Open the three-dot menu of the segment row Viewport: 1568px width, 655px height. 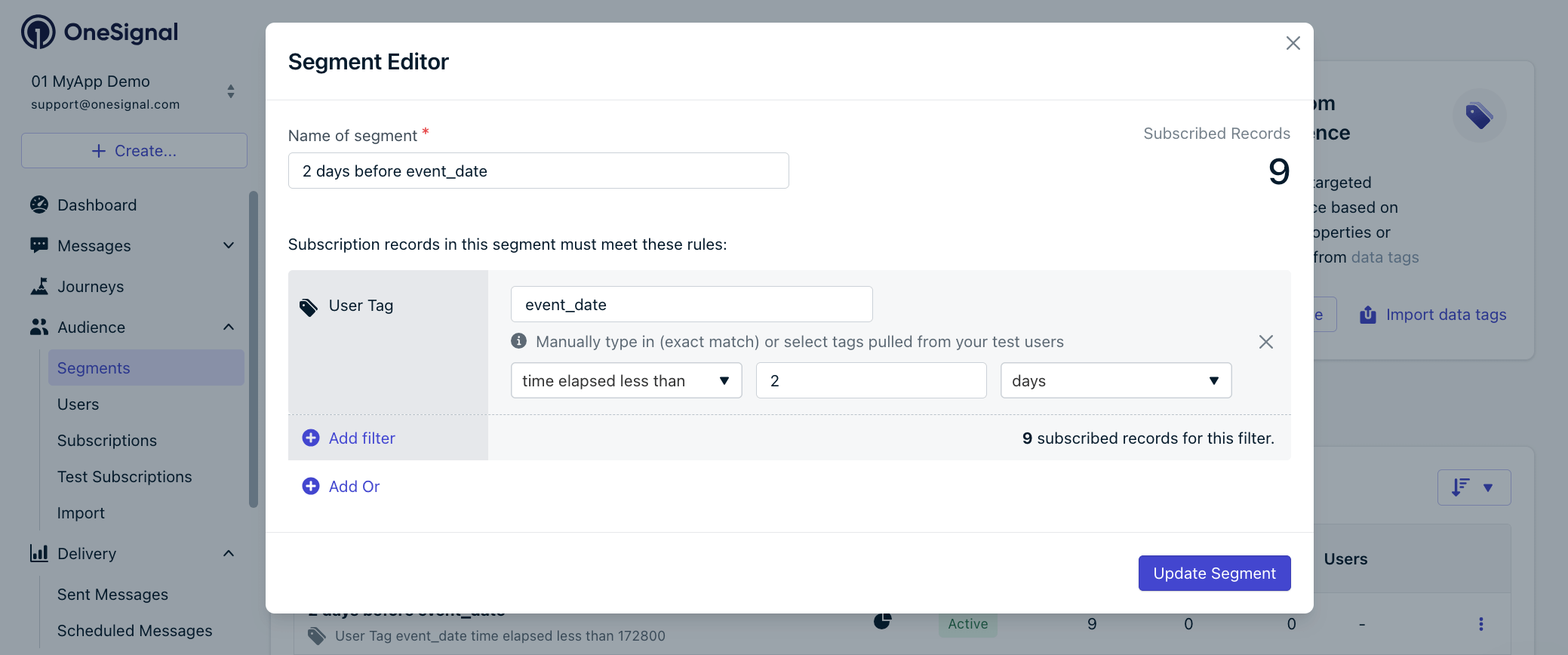pyautogui.click(x=1481, y=624)
